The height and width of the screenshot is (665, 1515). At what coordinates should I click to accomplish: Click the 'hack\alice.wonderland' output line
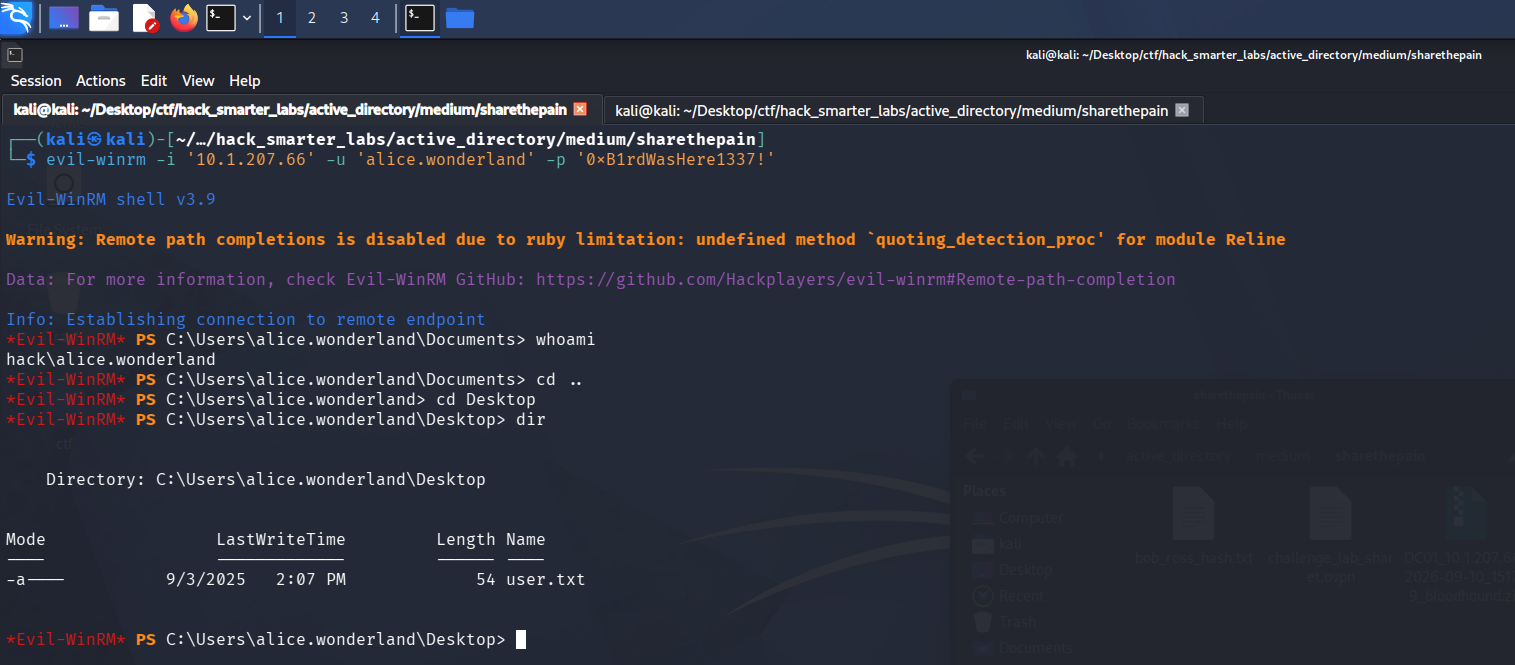click(x=110, y=359)
